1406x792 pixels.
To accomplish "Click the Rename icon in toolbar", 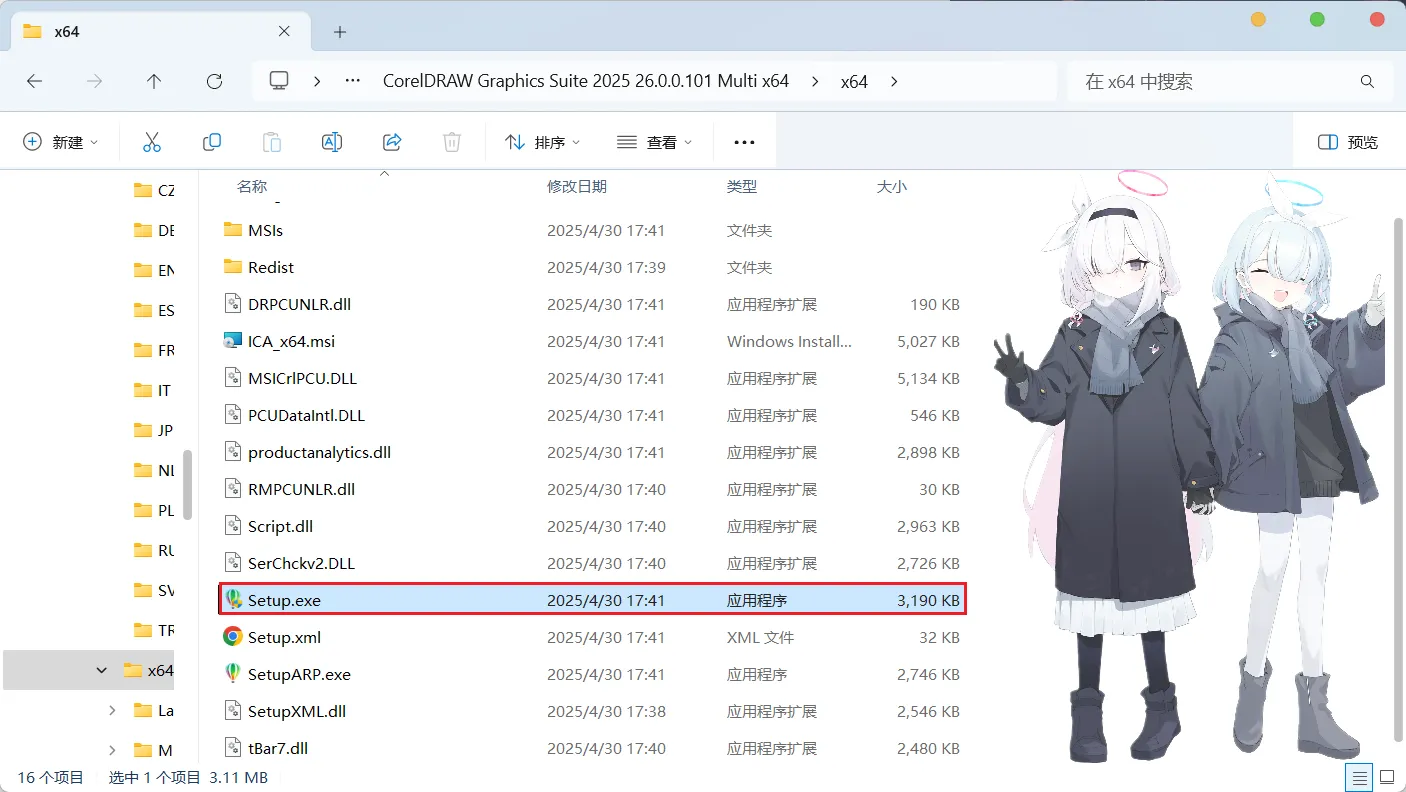I will coord(332,142).
